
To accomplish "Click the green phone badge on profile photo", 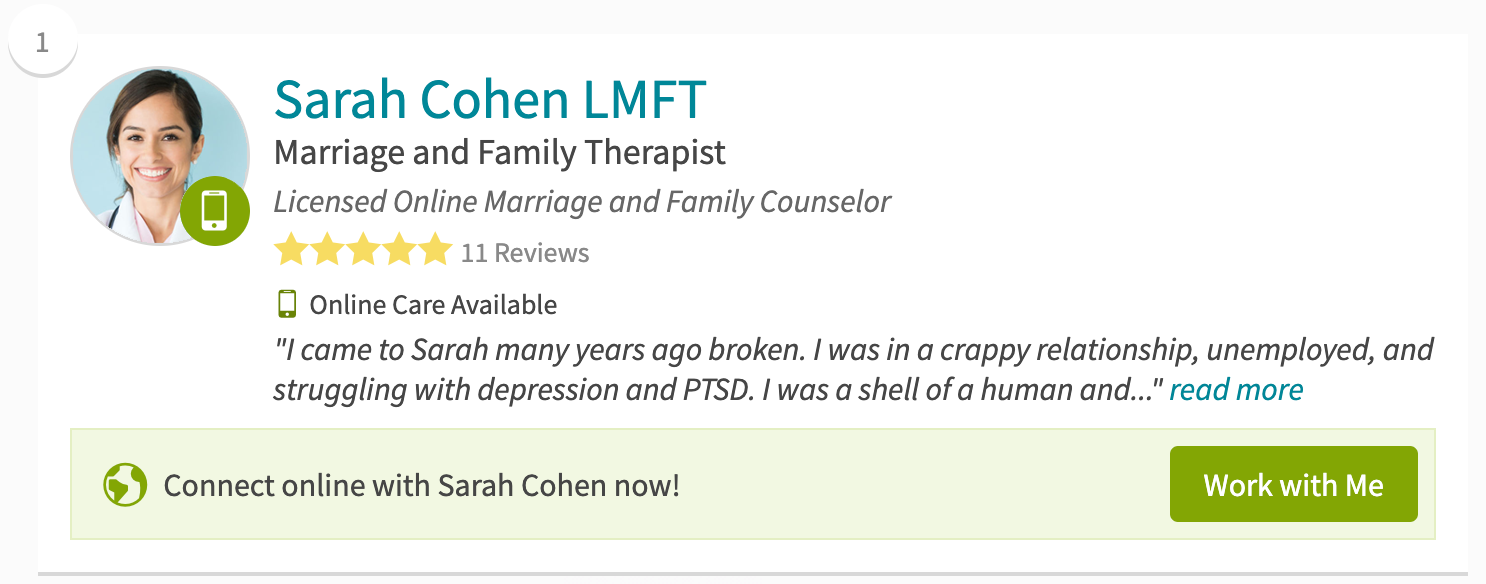I will point(214,210).
